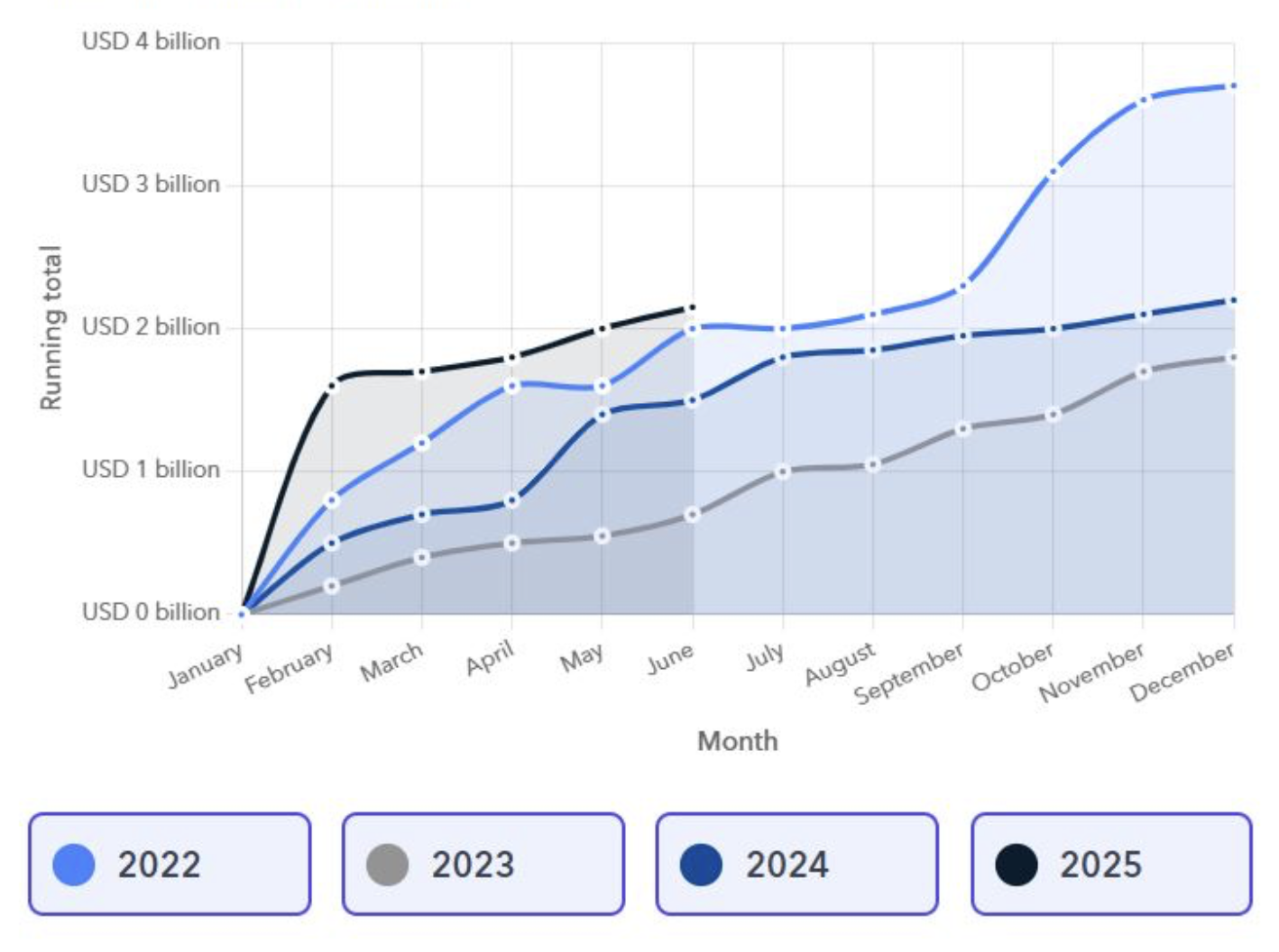The width and height of the screenshot is (1279, 952).
Task: Select the 2022 data point at September
Action: tap(962, 287)
